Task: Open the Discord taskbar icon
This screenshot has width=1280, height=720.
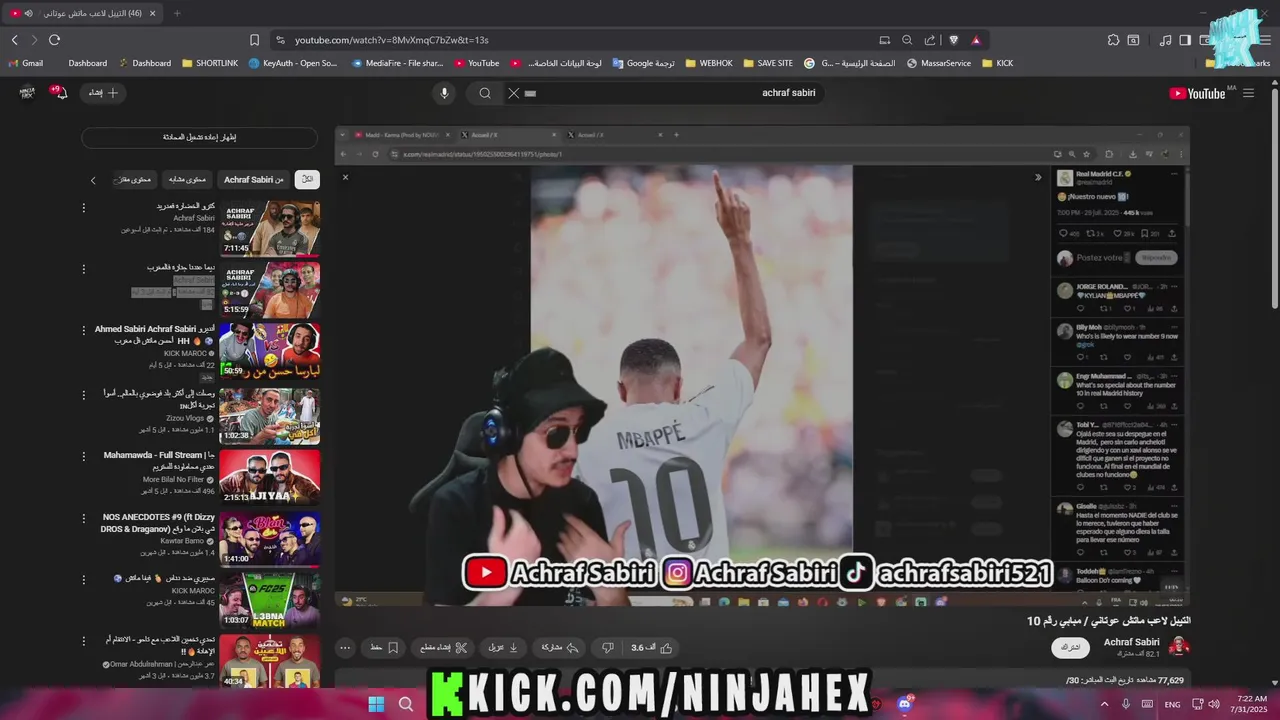Action: [906, 704]
